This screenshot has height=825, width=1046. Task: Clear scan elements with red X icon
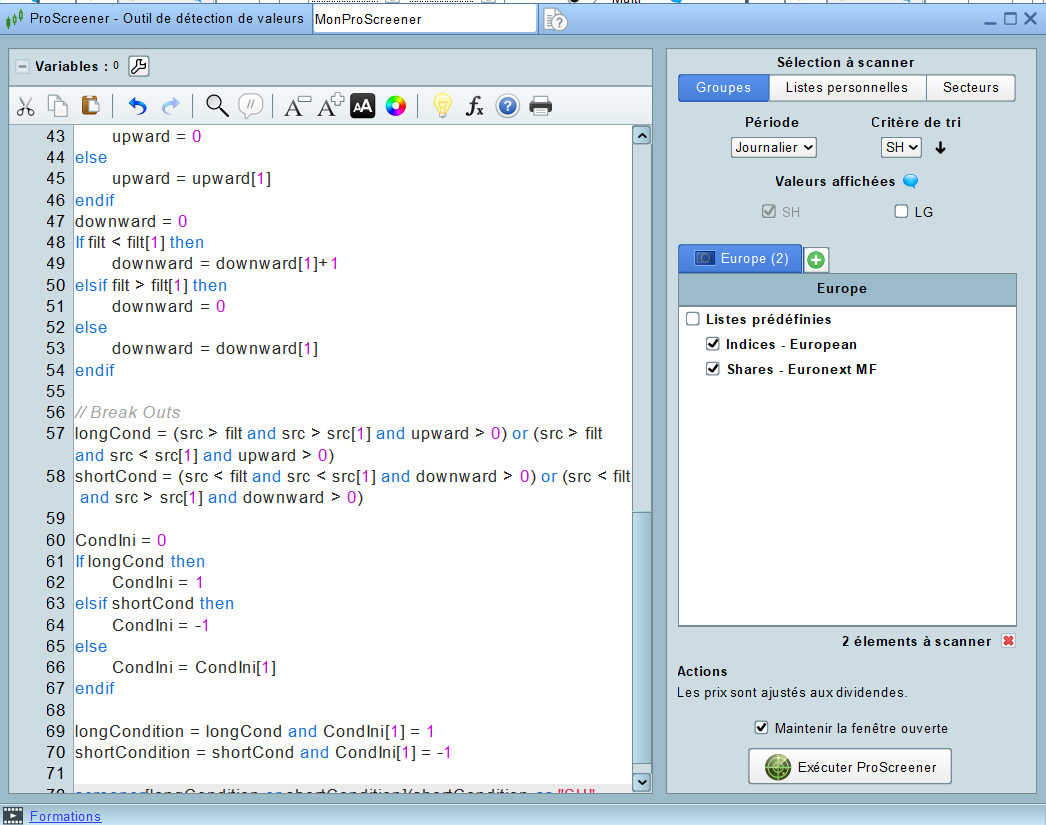coord(1008,641)
